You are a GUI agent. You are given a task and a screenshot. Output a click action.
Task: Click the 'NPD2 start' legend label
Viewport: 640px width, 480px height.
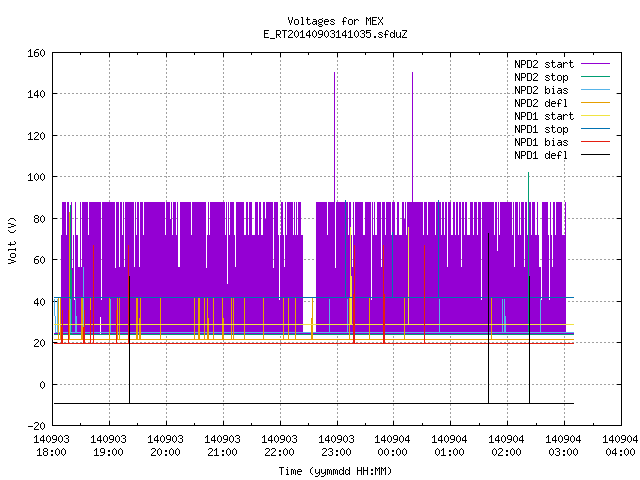[x=544, y=64]
